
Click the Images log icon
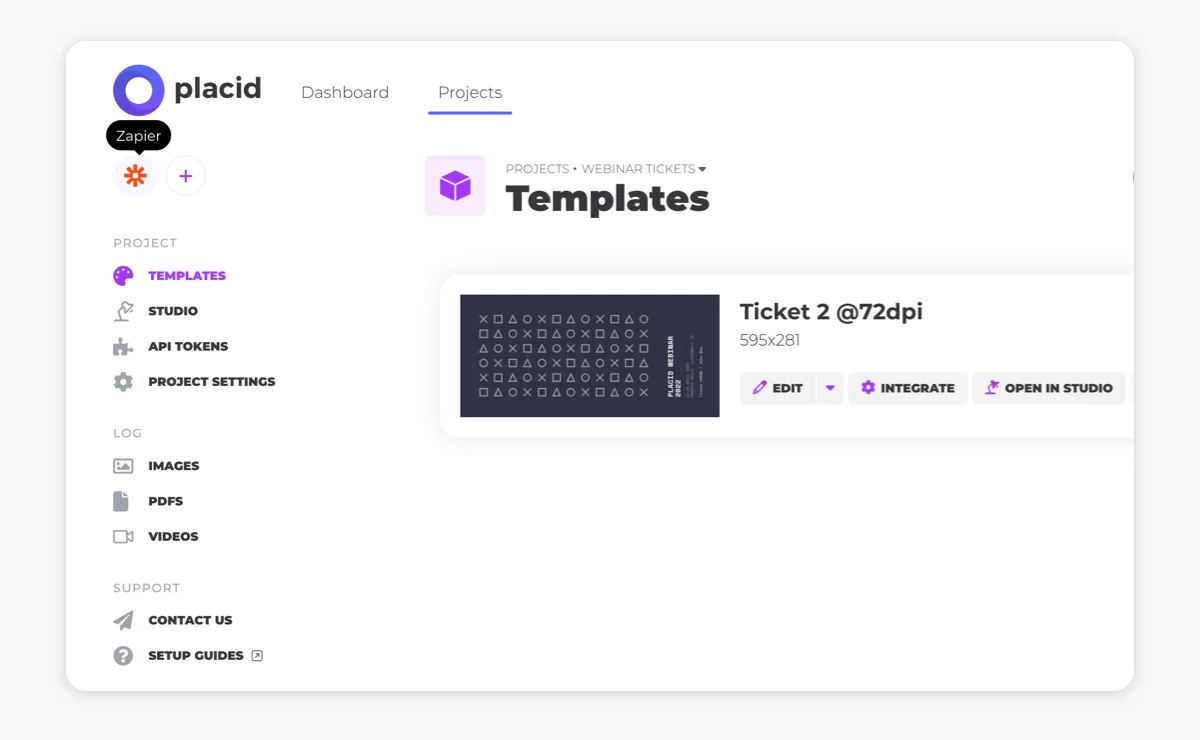(x=123, y=466)
